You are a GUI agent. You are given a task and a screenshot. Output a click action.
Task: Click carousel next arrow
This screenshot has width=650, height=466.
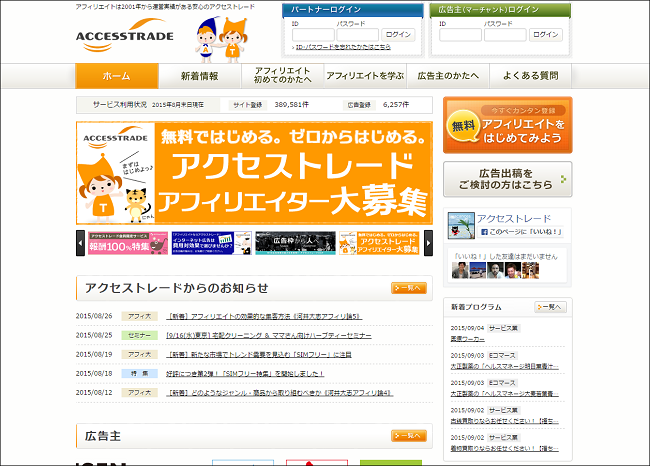pyautogui.click(x=429, y=243)
